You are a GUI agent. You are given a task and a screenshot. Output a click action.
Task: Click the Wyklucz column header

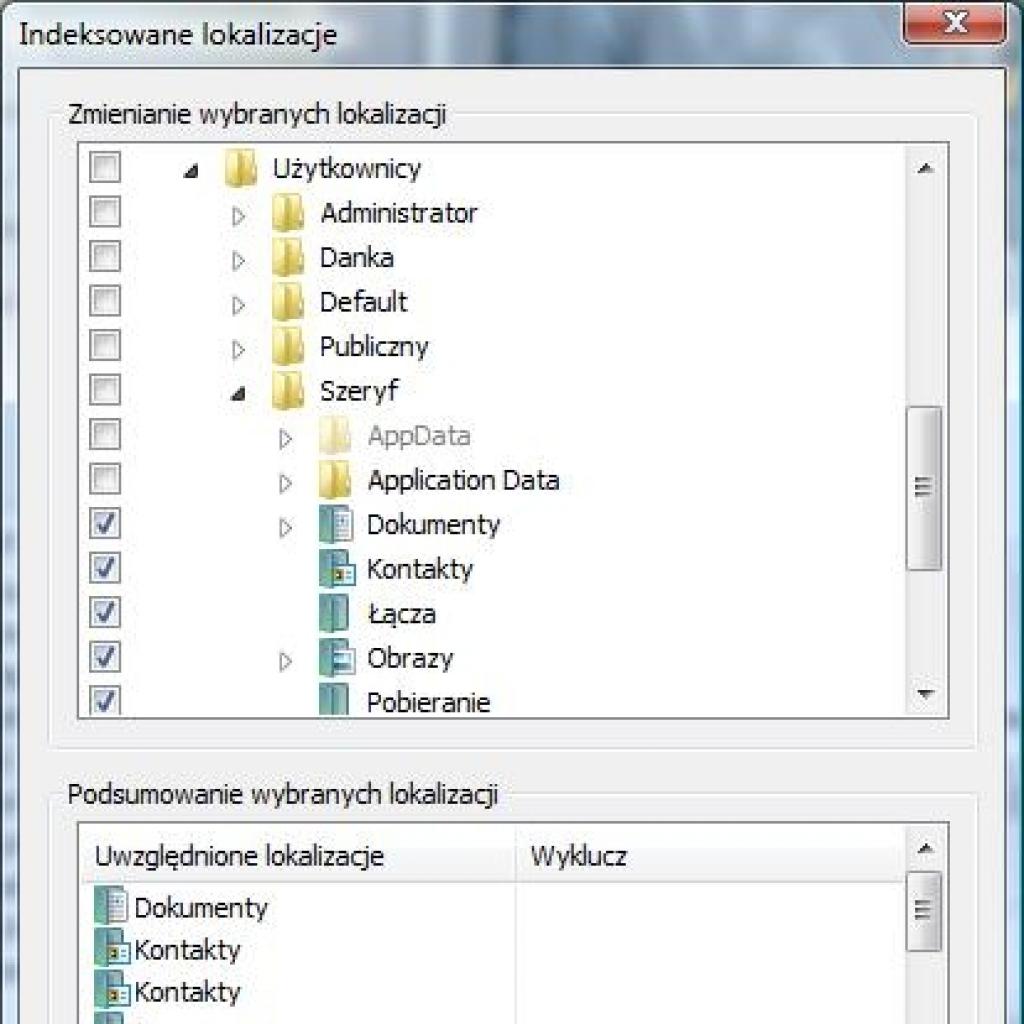pos(710,856)
